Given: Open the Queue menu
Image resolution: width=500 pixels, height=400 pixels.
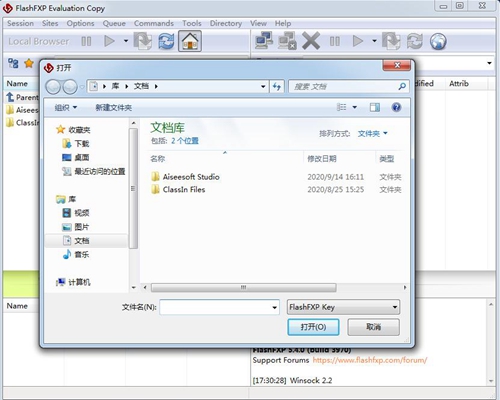Looking at the screenshot, I should 114,23.
